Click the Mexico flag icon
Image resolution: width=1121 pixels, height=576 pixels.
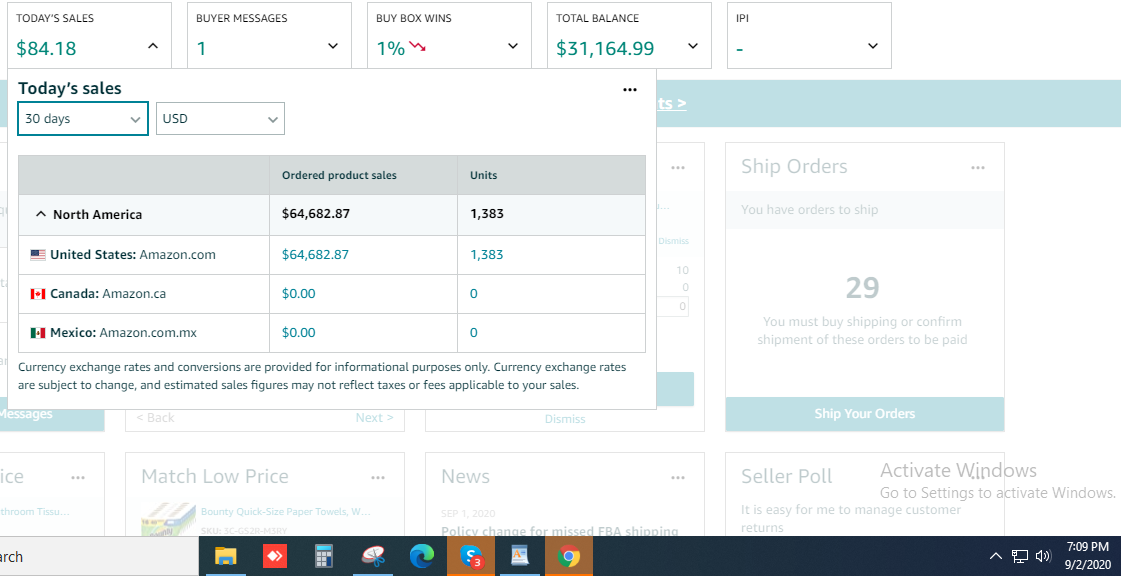38,332
